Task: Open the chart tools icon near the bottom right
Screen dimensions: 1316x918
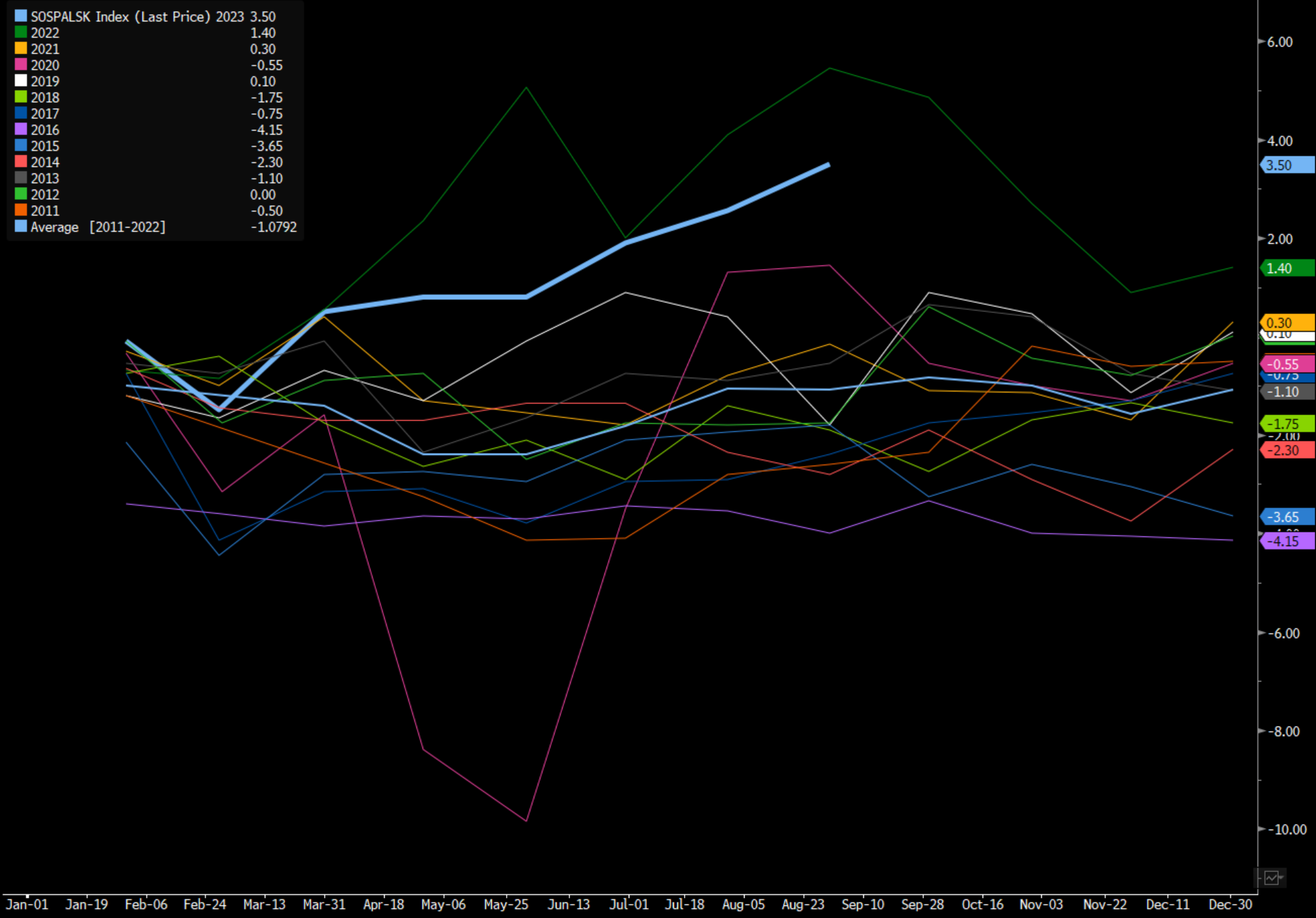Action: (1272, 878)
